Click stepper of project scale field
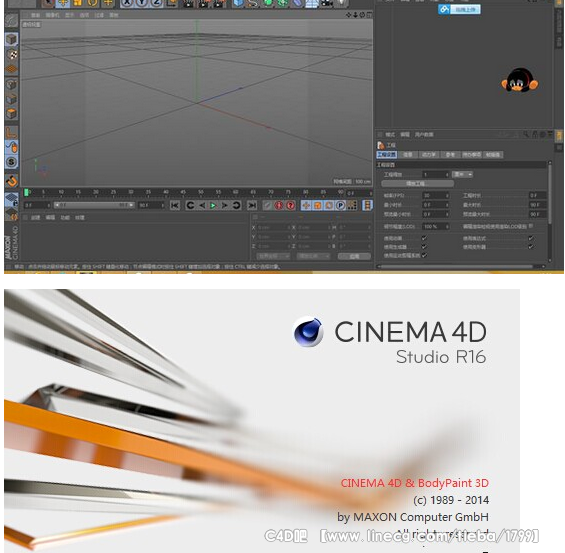Viewport: 565px width, 553px height. point(448,175)
